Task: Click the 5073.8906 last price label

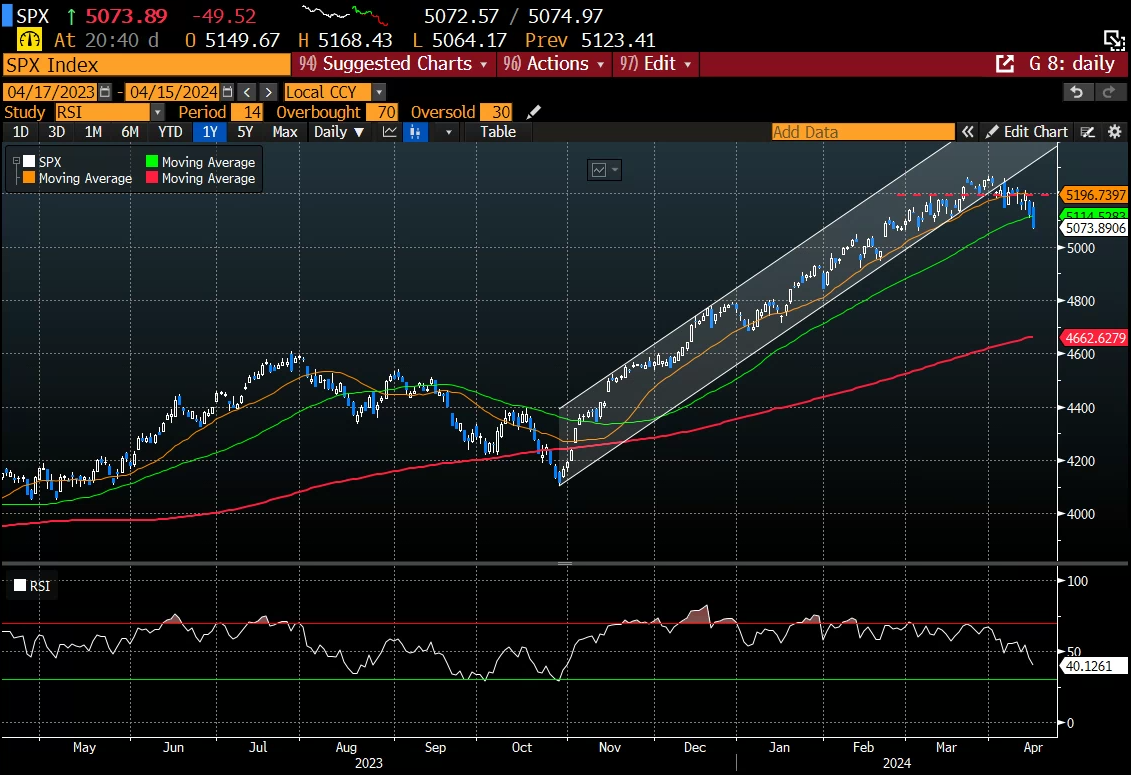Action: point(1095,228)
